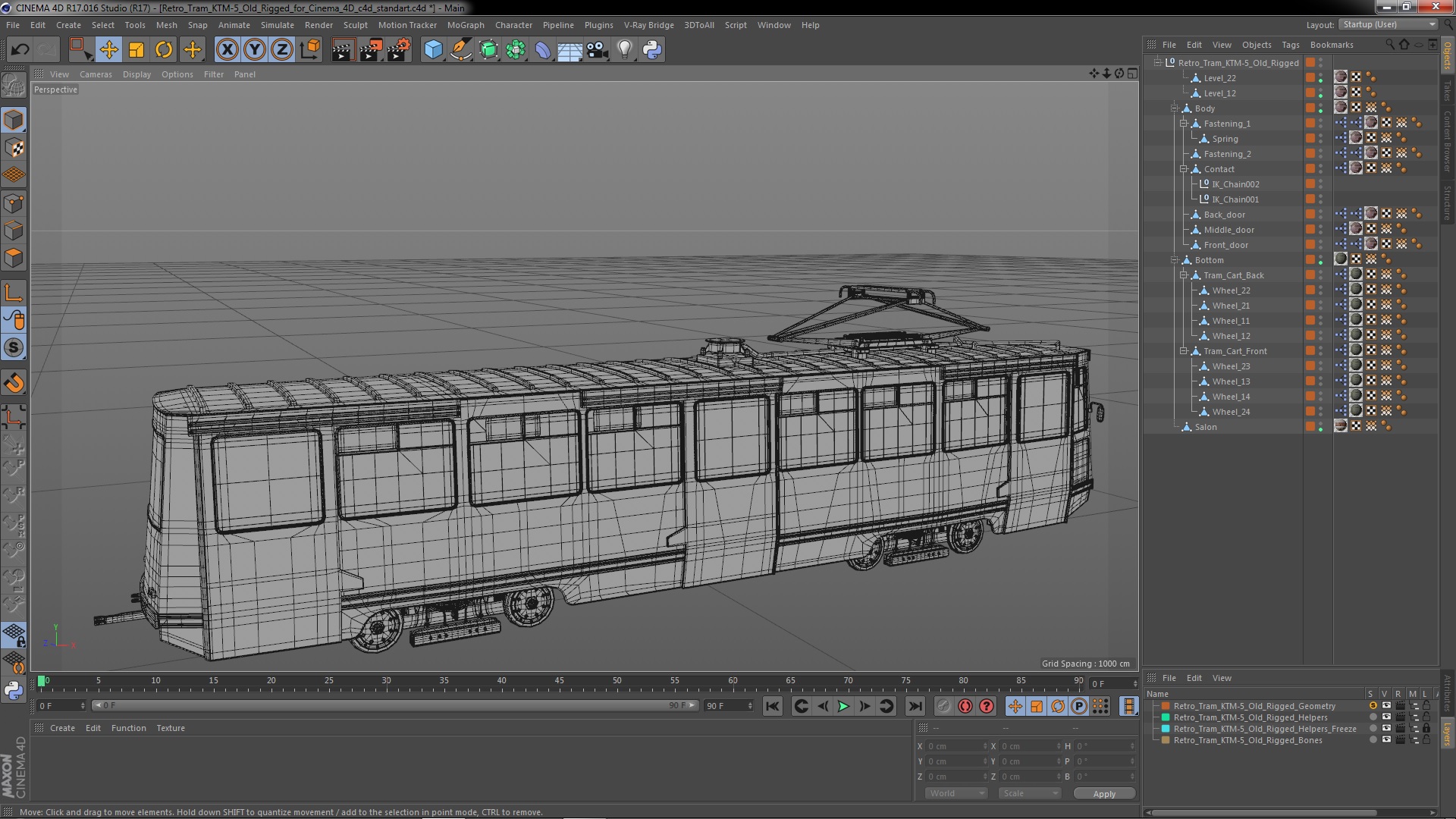Go to the end of animation
Viewport: 1456px width, 819px height.
[915, 706]
